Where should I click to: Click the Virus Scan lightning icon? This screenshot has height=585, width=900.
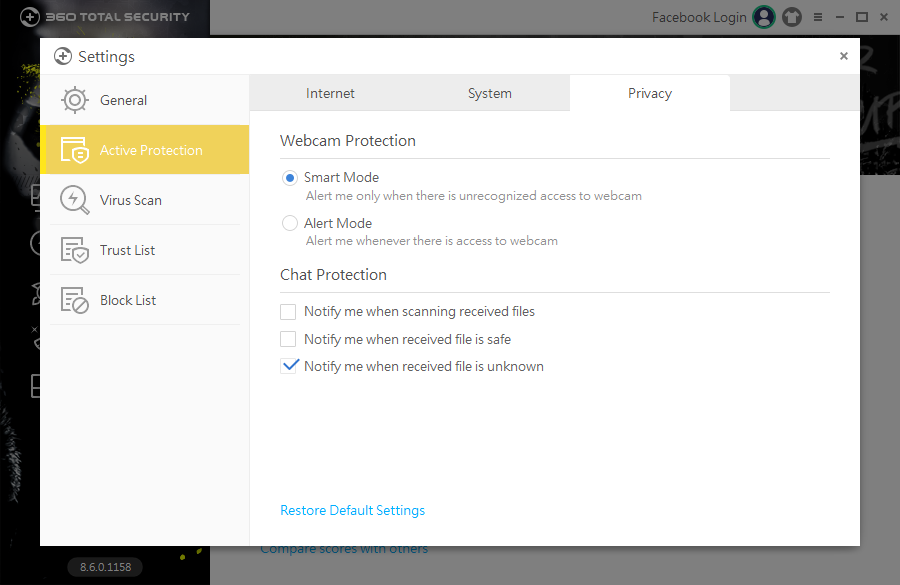[x=75, y=200]
